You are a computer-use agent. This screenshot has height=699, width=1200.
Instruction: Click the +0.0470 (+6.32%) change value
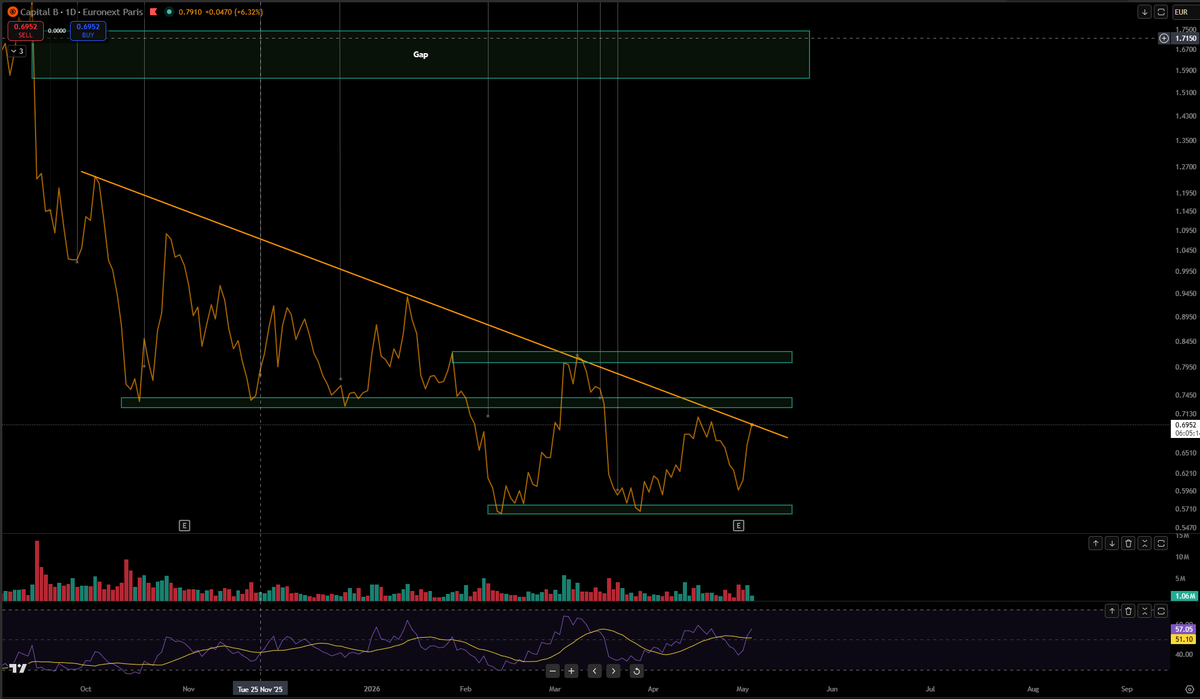click(x=235, y=12)
